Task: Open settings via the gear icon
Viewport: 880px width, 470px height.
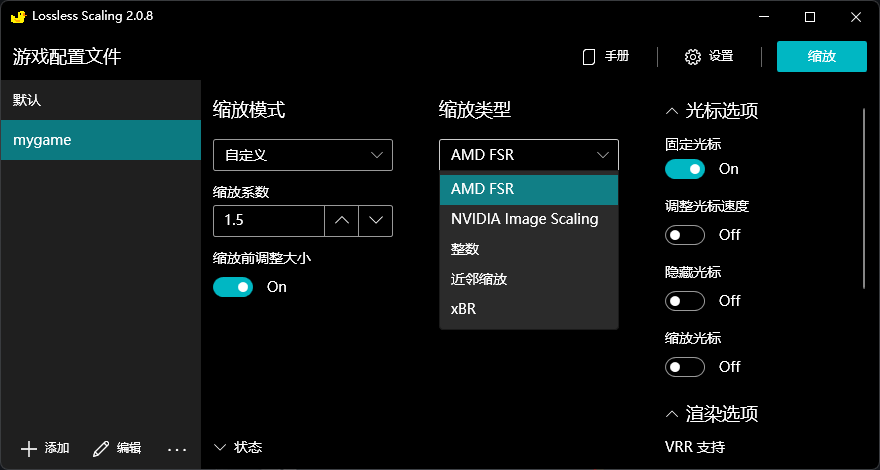Action: [x=693, y=57]
